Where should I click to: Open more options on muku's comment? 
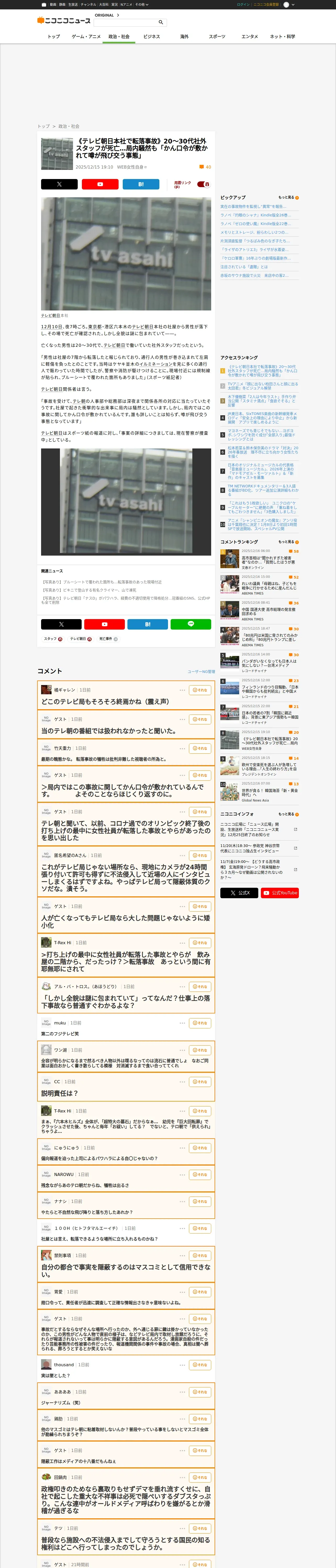pyautogui.click(x=182, y=1023)
